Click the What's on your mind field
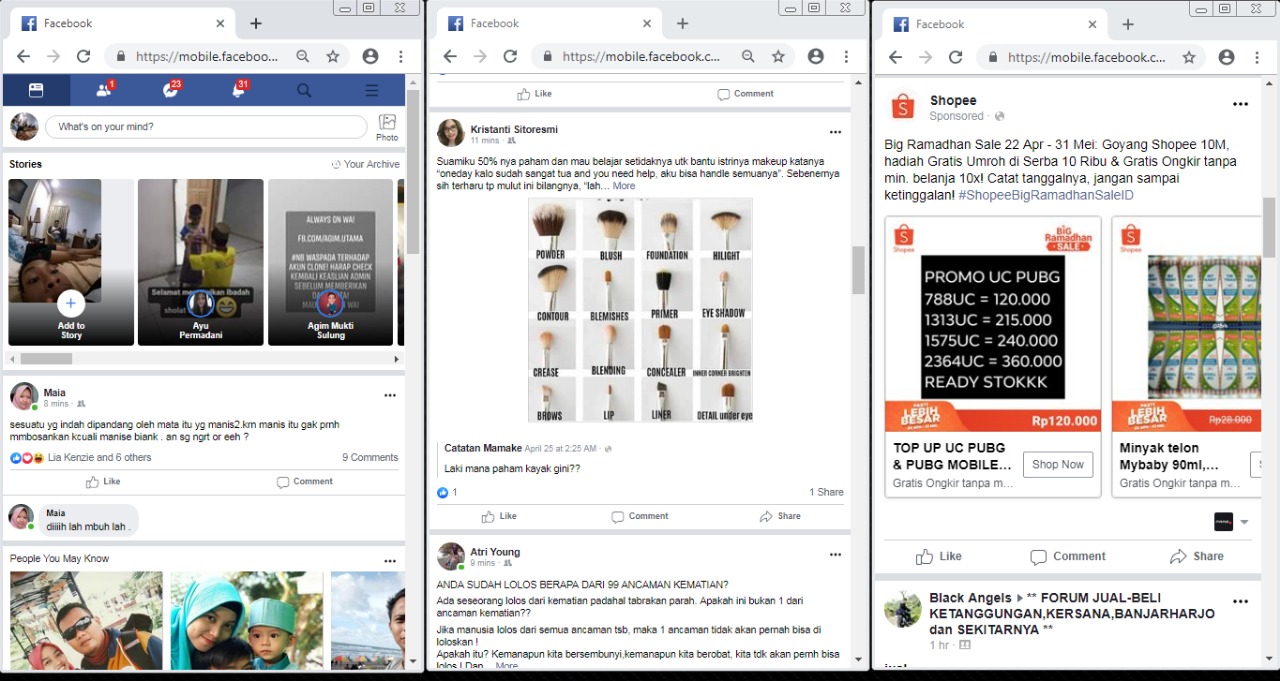 pos(206,127)
